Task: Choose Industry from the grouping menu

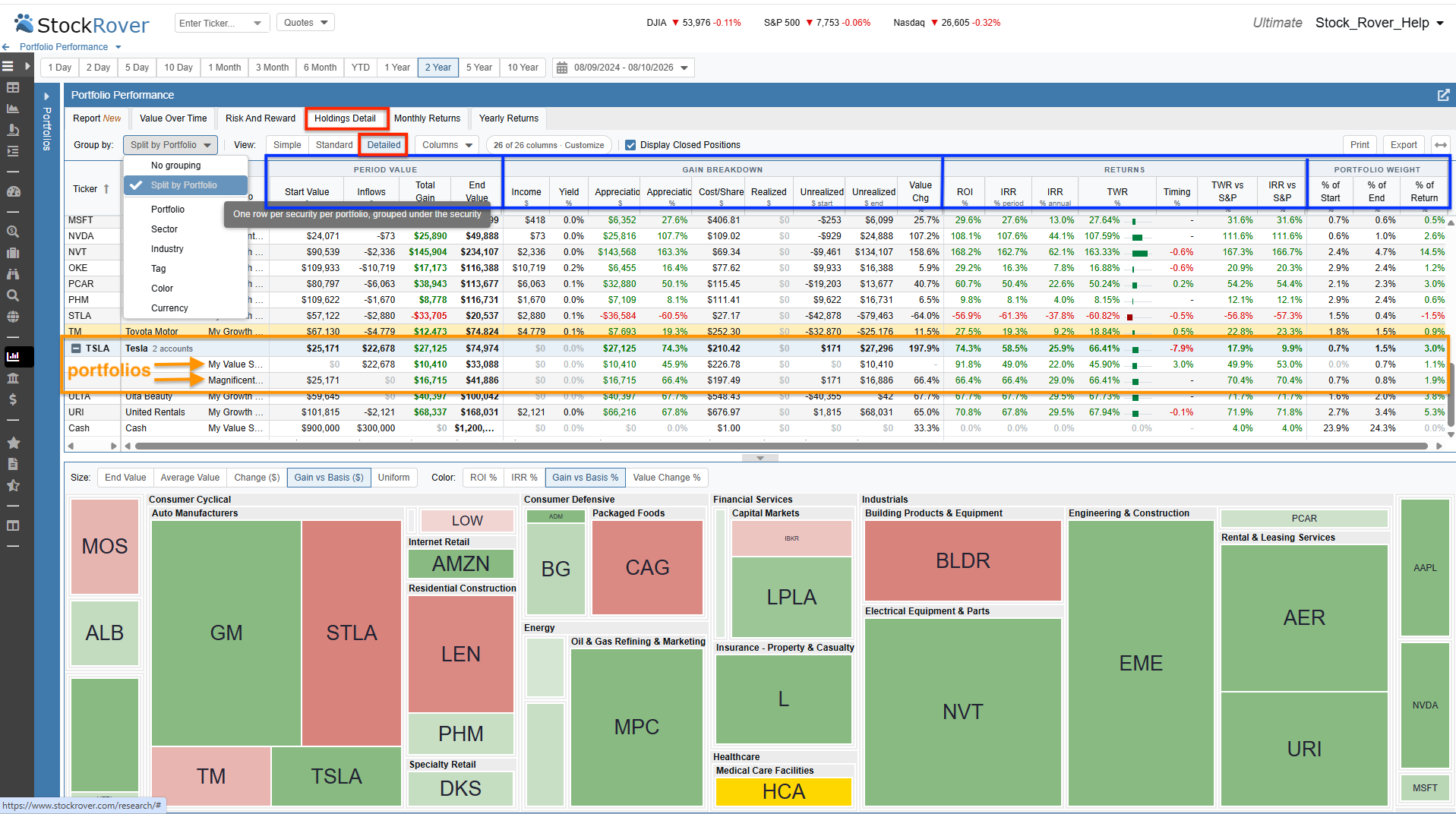Action: coord(185,249)
